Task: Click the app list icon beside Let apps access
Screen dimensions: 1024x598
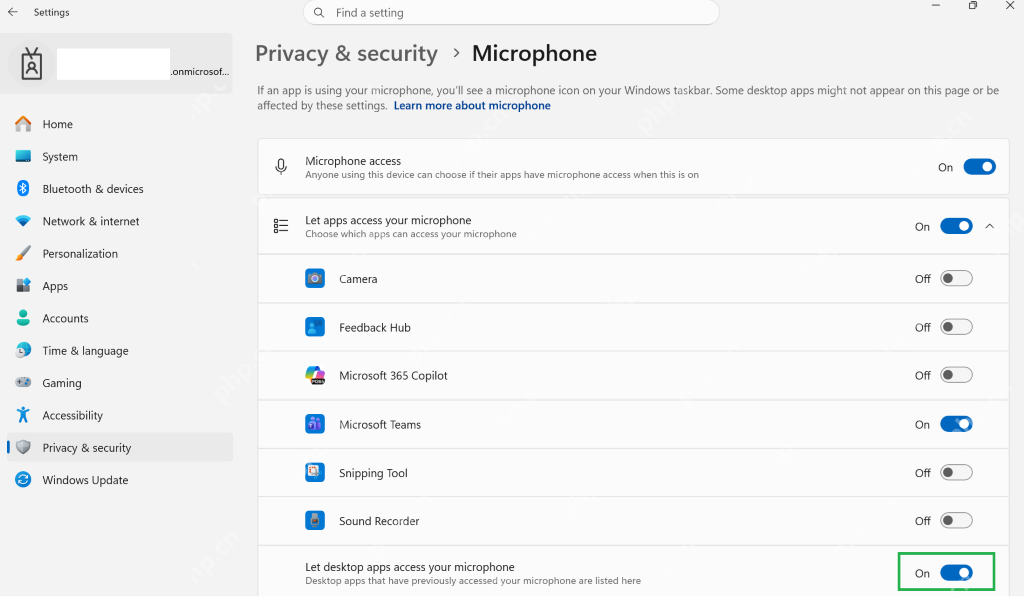Action: pyautogui.click(x=281, y=226)
